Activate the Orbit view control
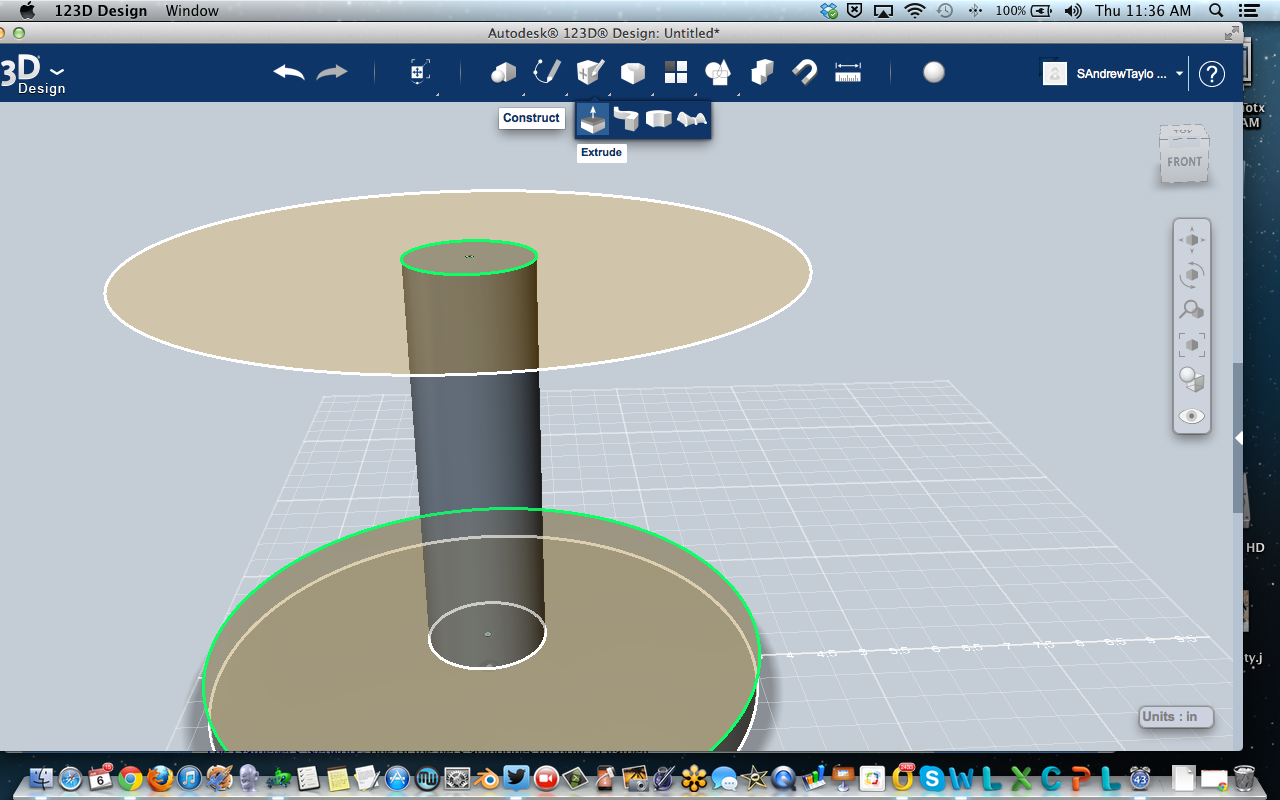Screen dimensions: 1280x800 coord(1191,275)
